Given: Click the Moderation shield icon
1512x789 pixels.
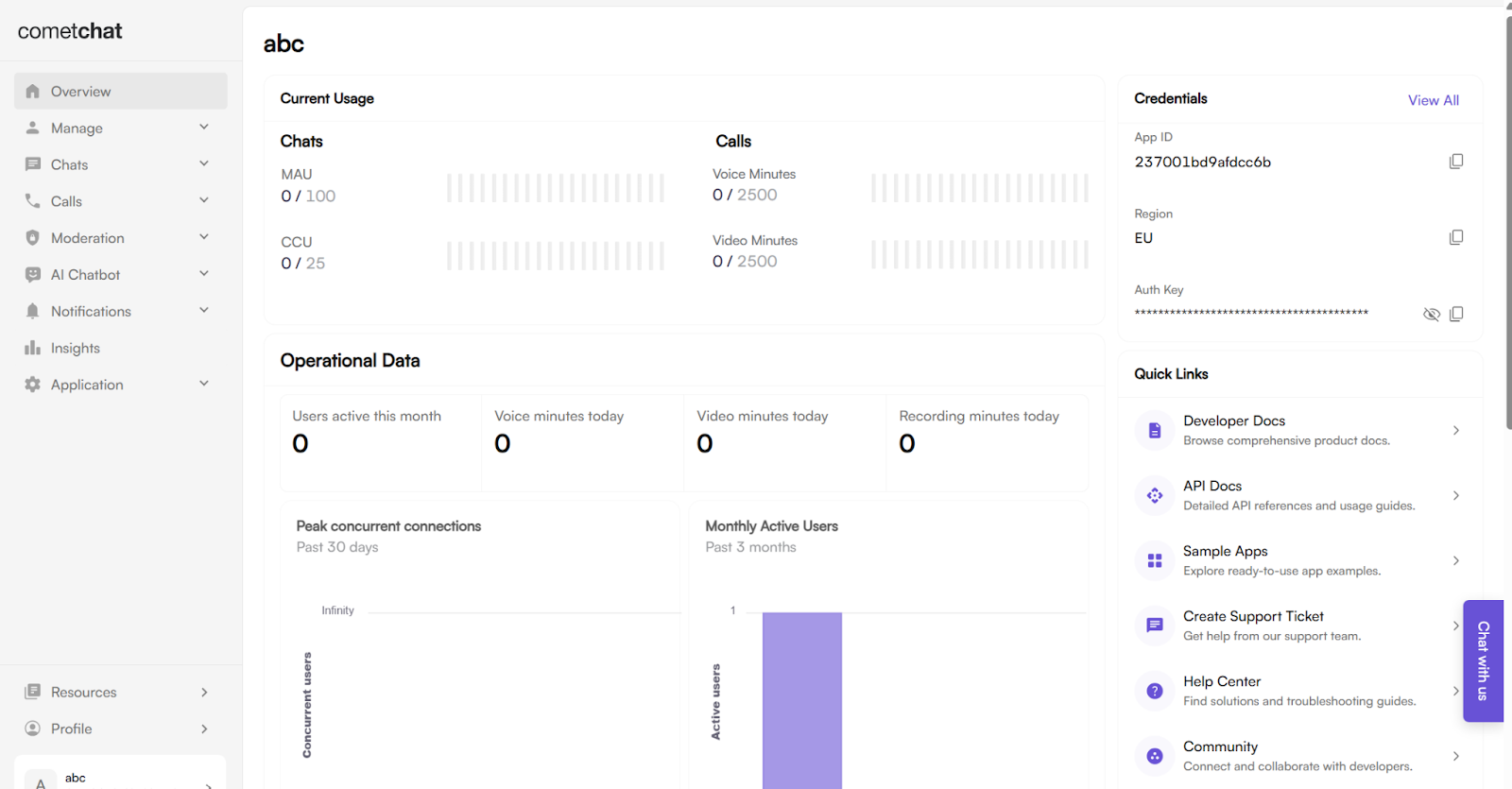Looking at the screenshot, I should coord(32,238).
